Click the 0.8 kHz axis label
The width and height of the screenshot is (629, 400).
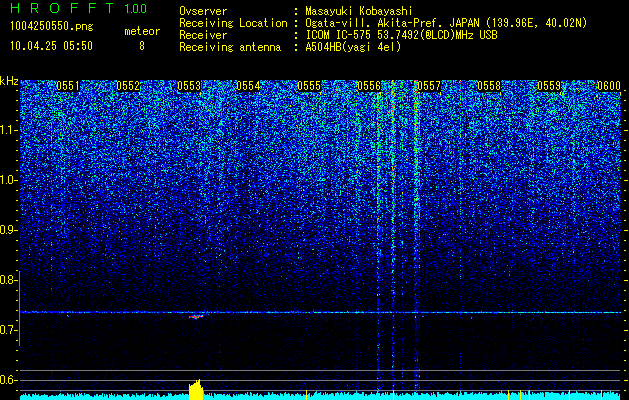click(8, 280)
